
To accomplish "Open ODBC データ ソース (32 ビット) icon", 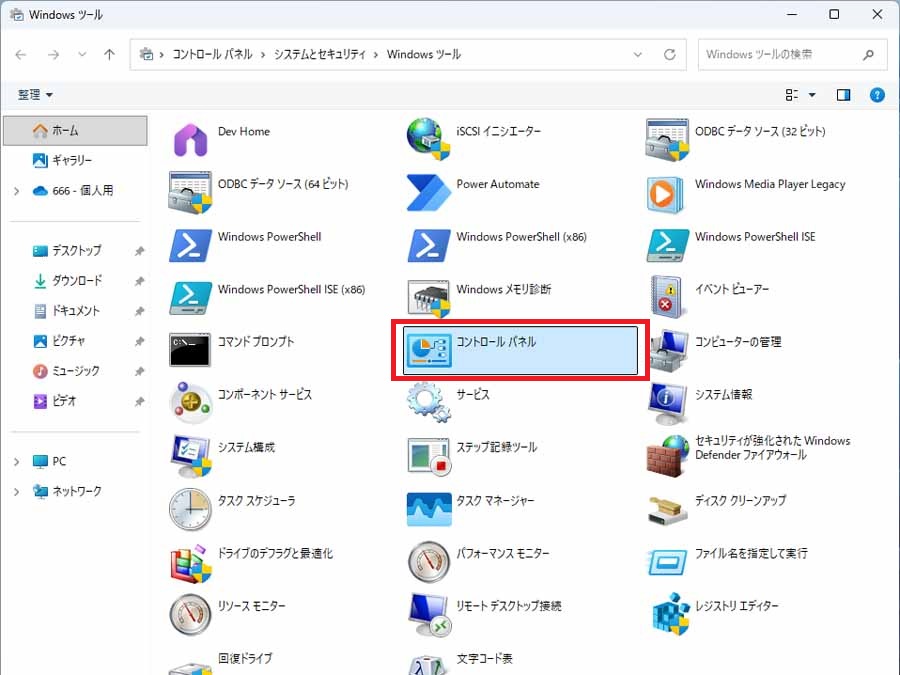I will pos(666,139).
